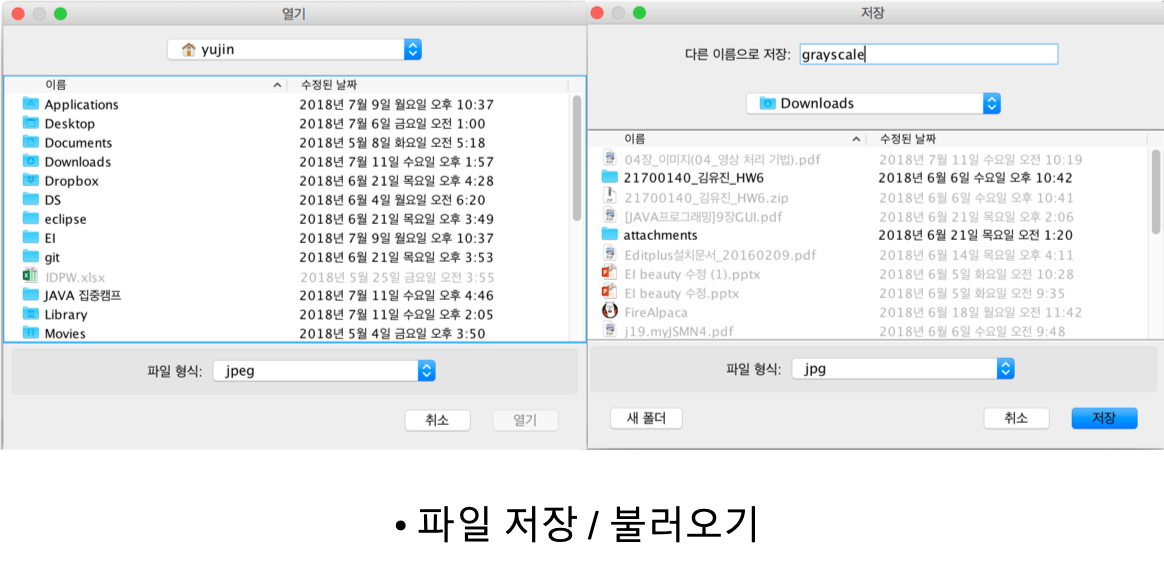Expand the jpeg file format dropdown
Screen dimensions: 1164x570
pyautogui.click(x=427, y=371)
